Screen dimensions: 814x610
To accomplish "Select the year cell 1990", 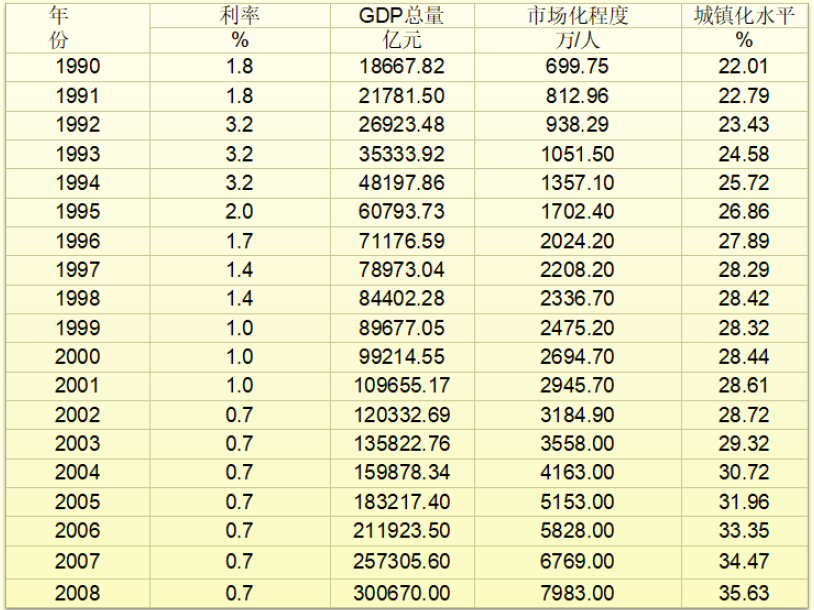I will click(x=78, y=66).
